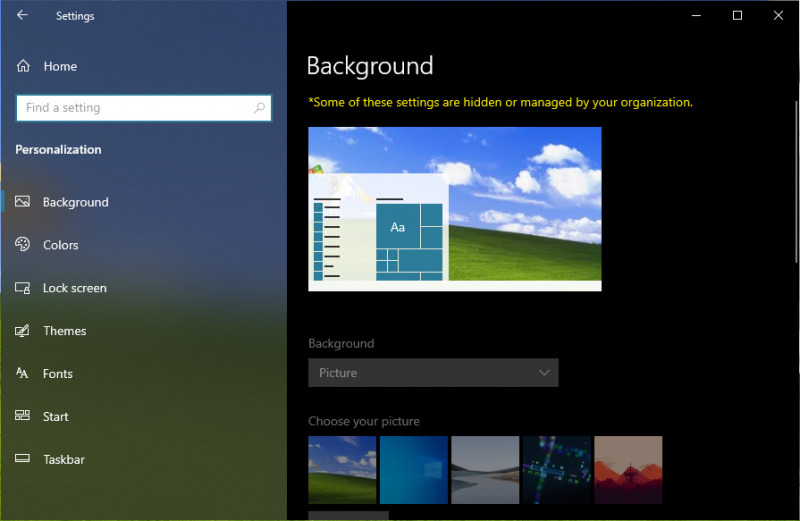800x521 pixels.
Task: Close the Settings window
Action: click(x=778, y=15)
